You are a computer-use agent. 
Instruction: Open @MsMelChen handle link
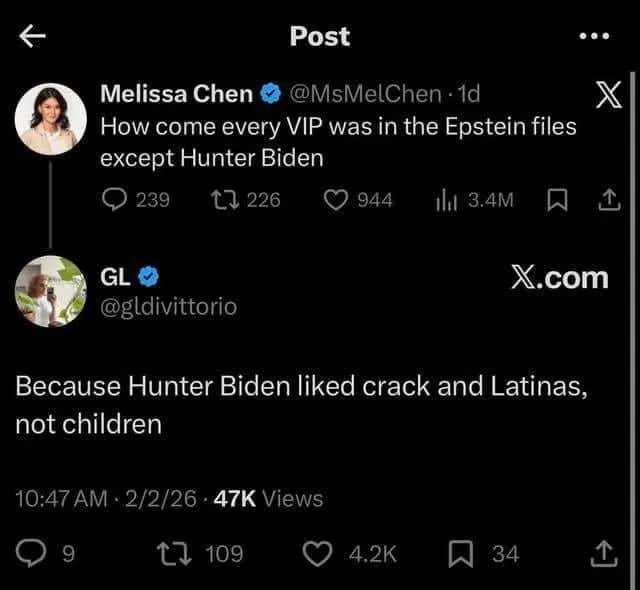tap(366, 94)
